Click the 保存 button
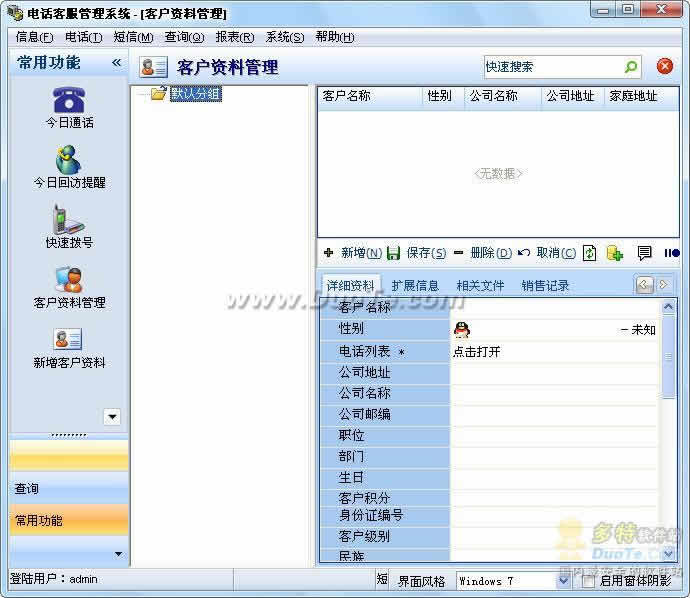This screenshot has height=598, width=690. (x=416, y=253)
